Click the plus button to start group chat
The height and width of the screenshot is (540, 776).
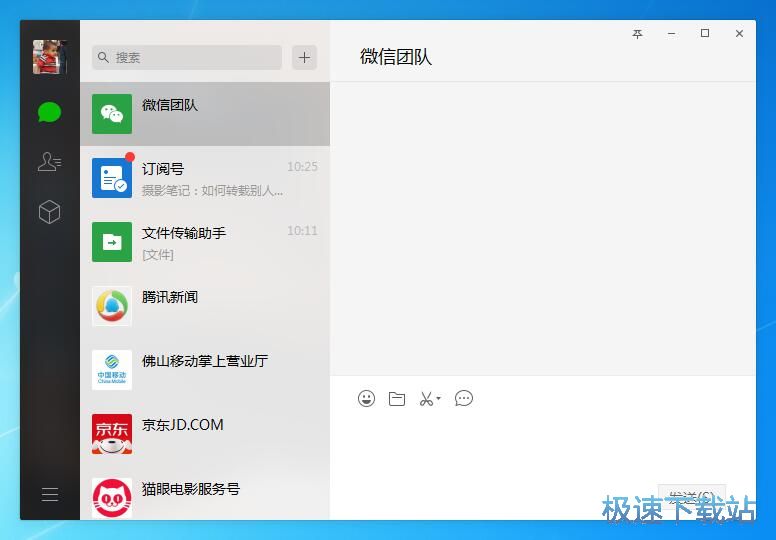(x=304, y=57)
